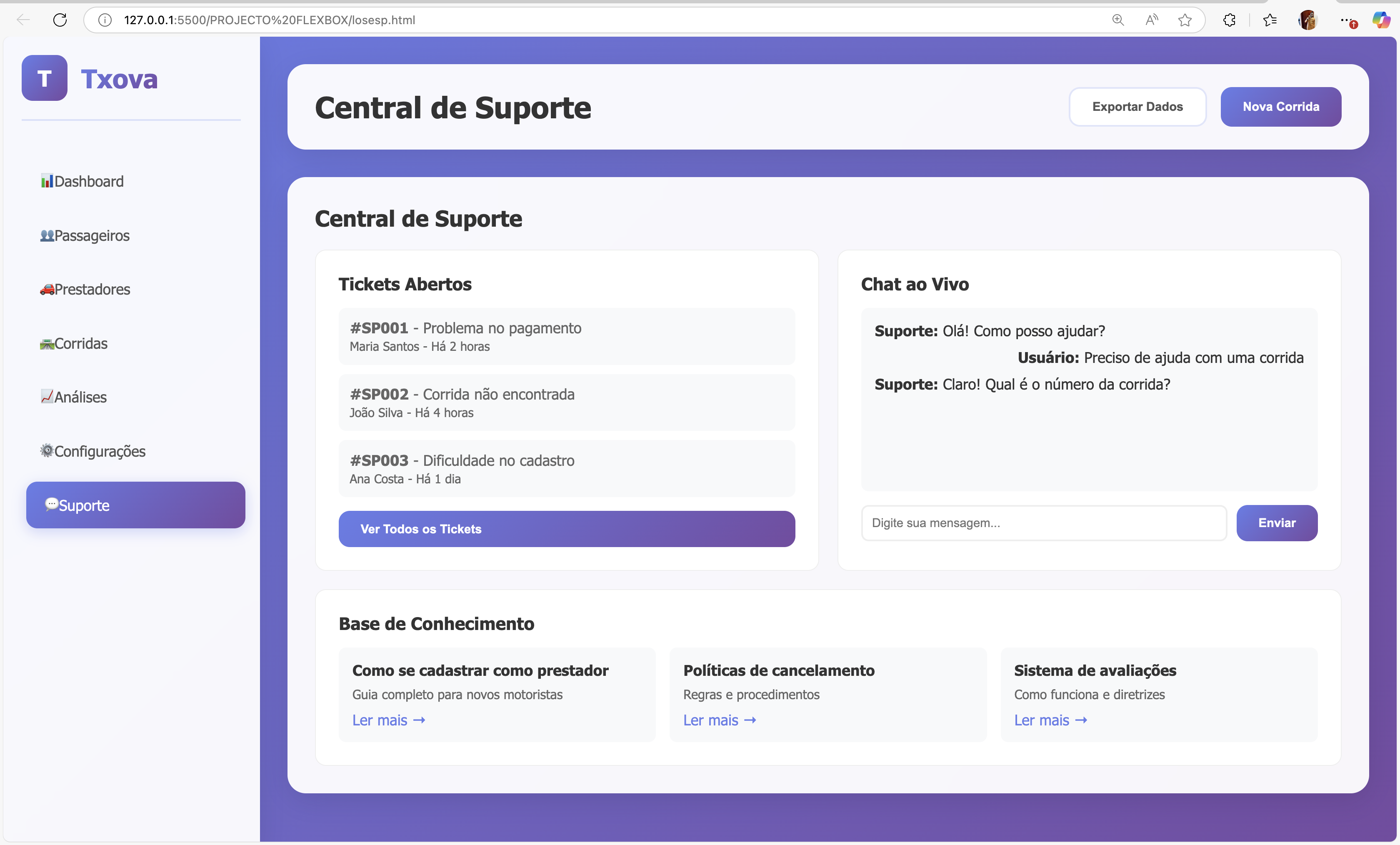Viewport: 1400px width, 845px height.
Task: Select the Corridas sidebar icon
Action: 48,343
